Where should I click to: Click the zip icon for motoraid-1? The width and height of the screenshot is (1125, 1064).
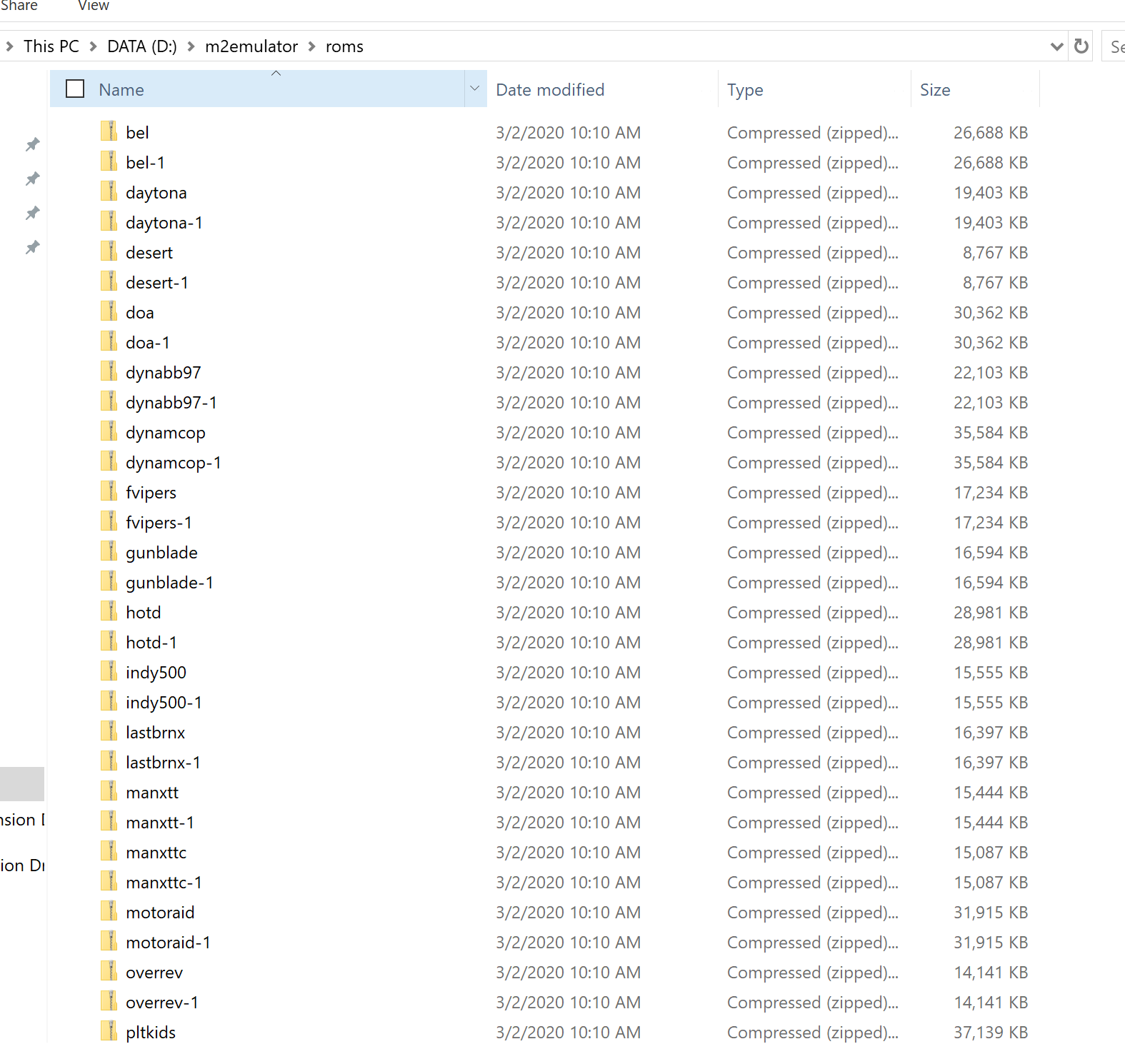109,941
